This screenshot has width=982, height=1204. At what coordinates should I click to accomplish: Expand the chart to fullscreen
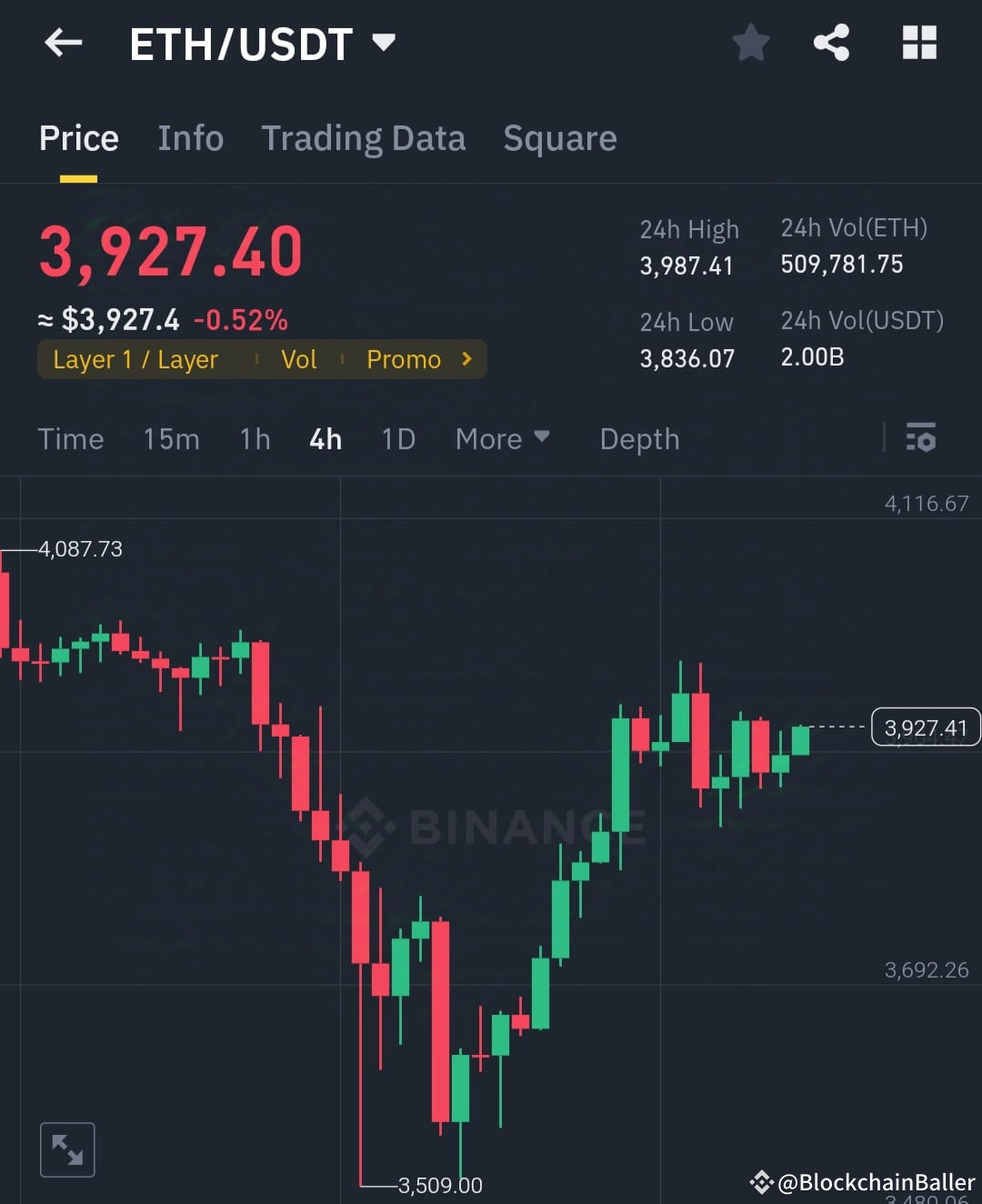[67, 1149]
